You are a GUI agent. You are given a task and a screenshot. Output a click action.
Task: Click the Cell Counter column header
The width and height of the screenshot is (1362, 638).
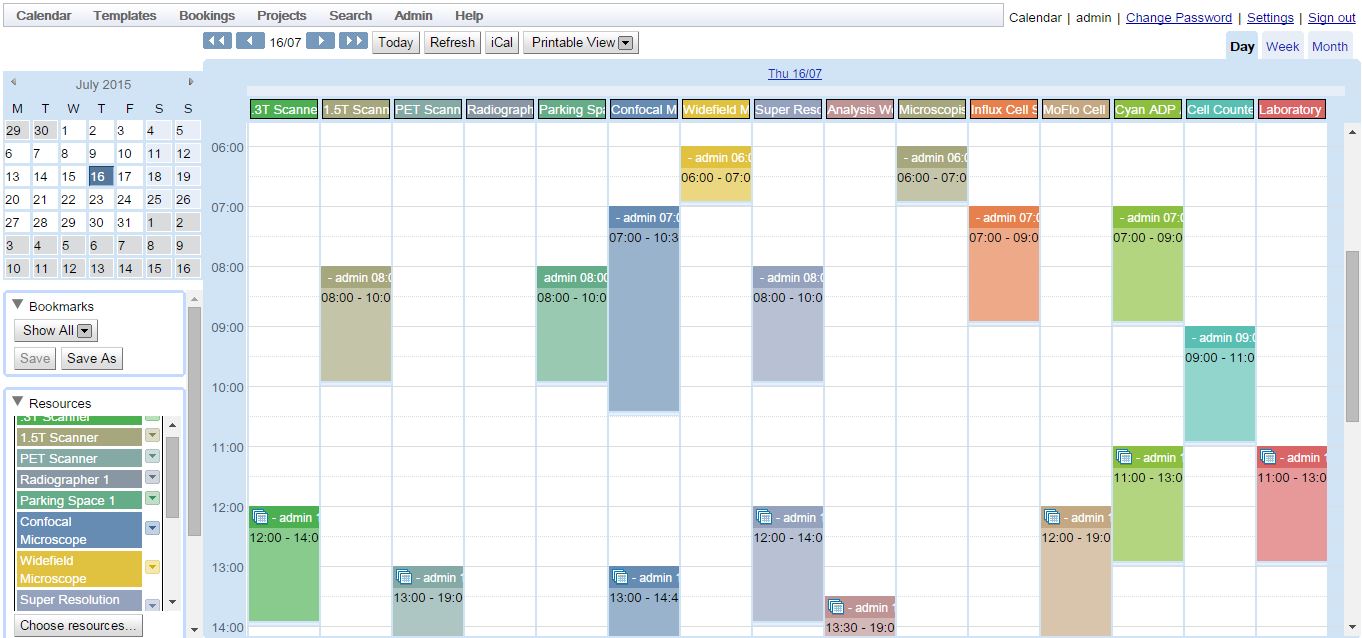1220,110
